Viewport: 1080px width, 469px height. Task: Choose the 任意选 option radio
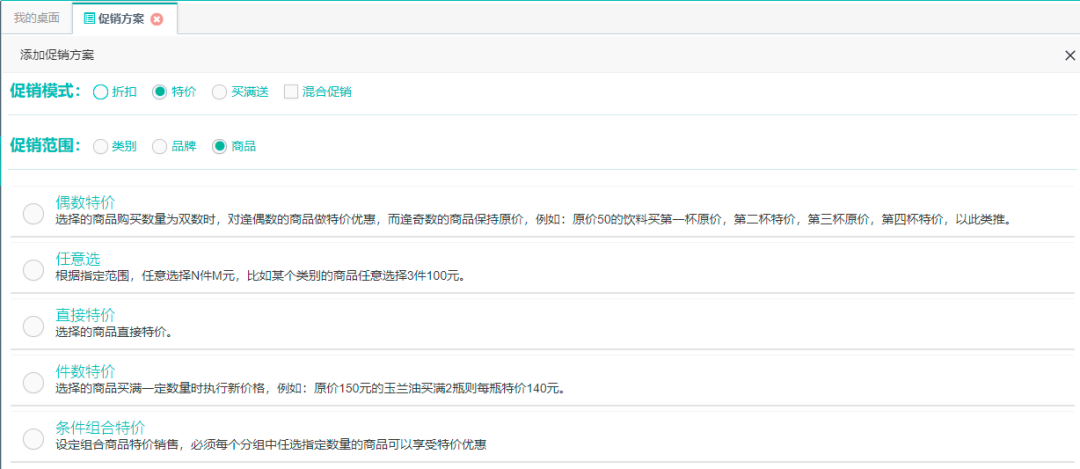pos(33,269)
